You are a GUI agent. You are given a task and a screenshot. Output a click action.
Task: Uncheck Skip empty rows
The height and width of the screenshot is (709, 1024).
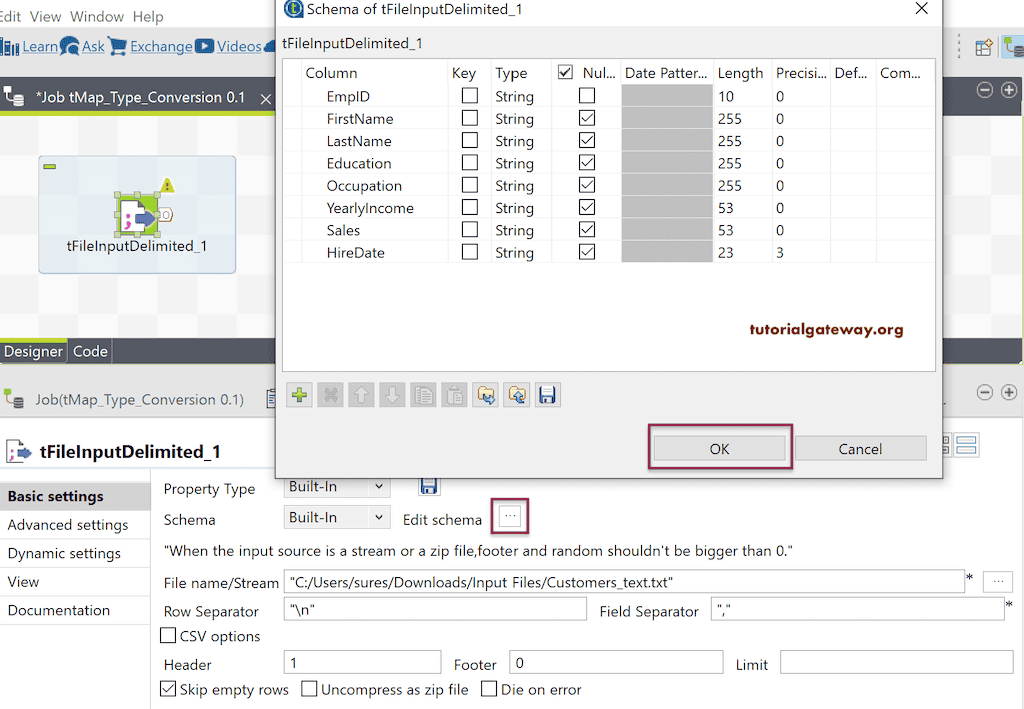168,689
